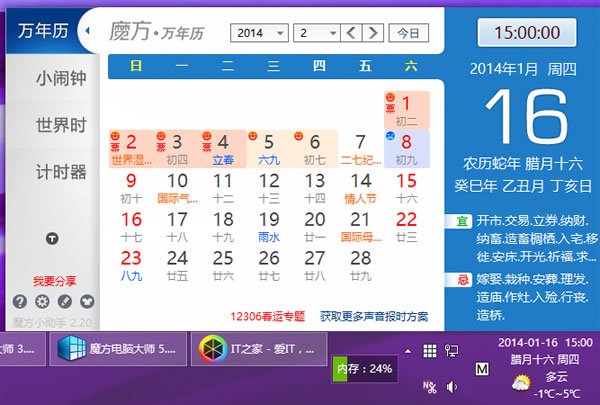Select February 13 十四
600x405 pixels.
tap(315, 188)
